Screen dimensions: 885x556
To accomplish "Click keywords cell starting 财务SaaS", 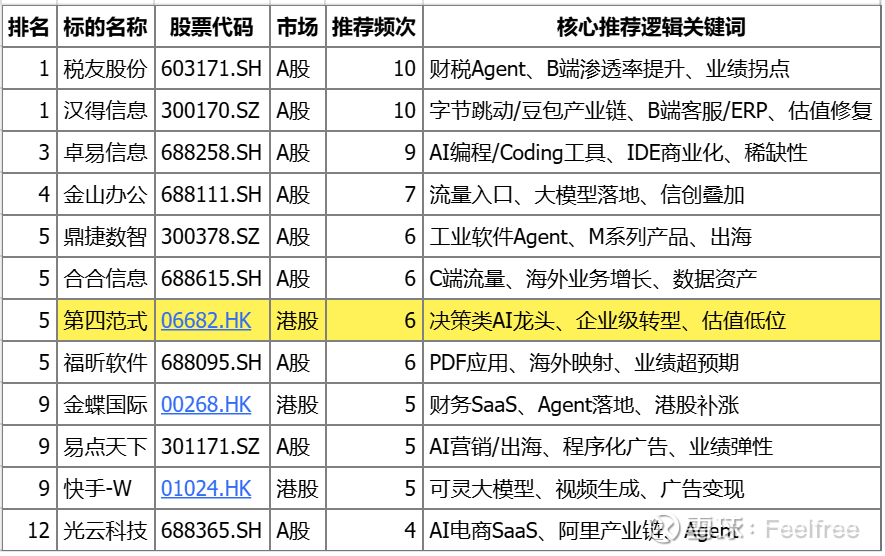I will (651, 405).
